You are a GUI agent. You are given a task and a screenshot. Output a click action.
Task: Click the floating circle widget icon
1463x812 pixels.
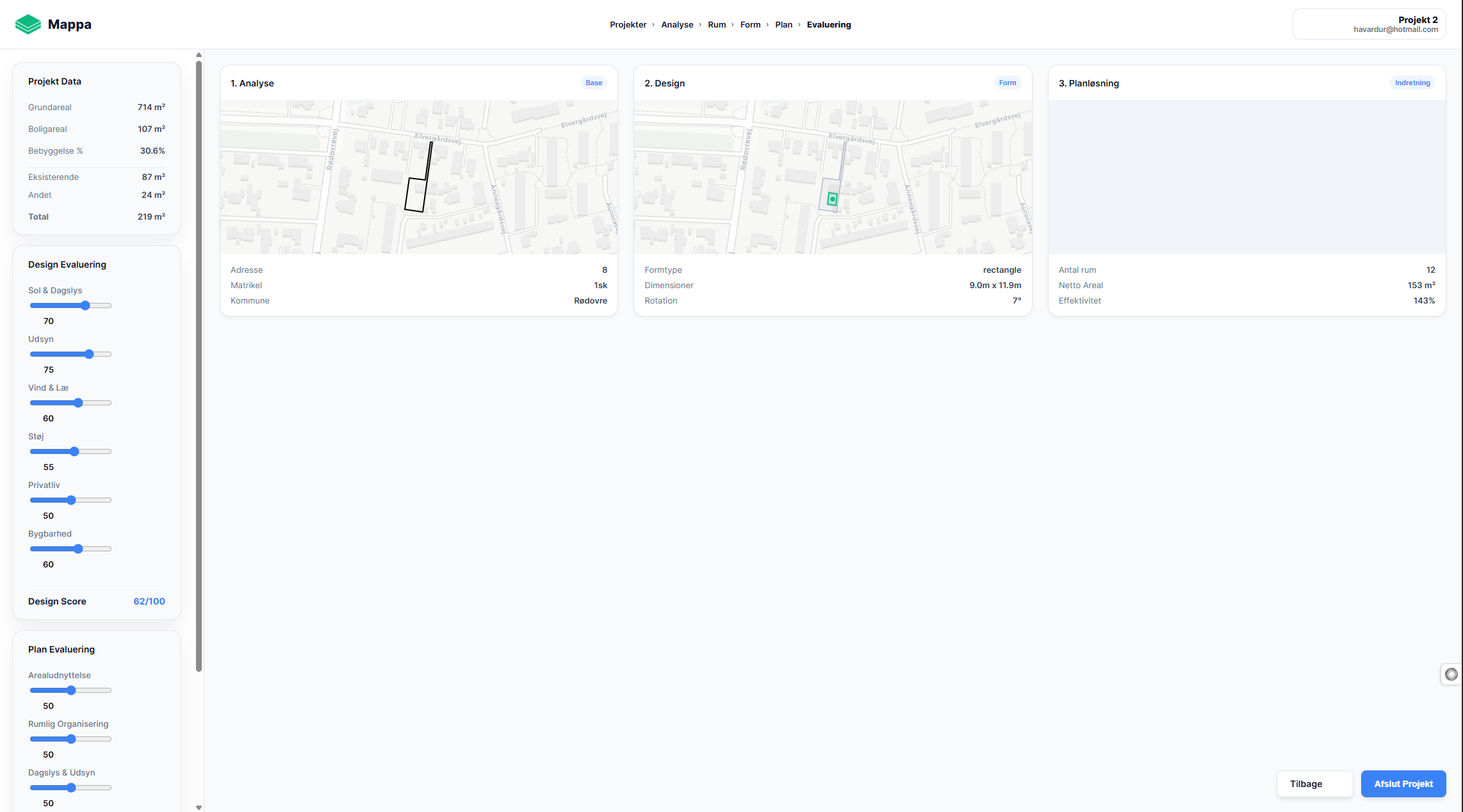1451,674
